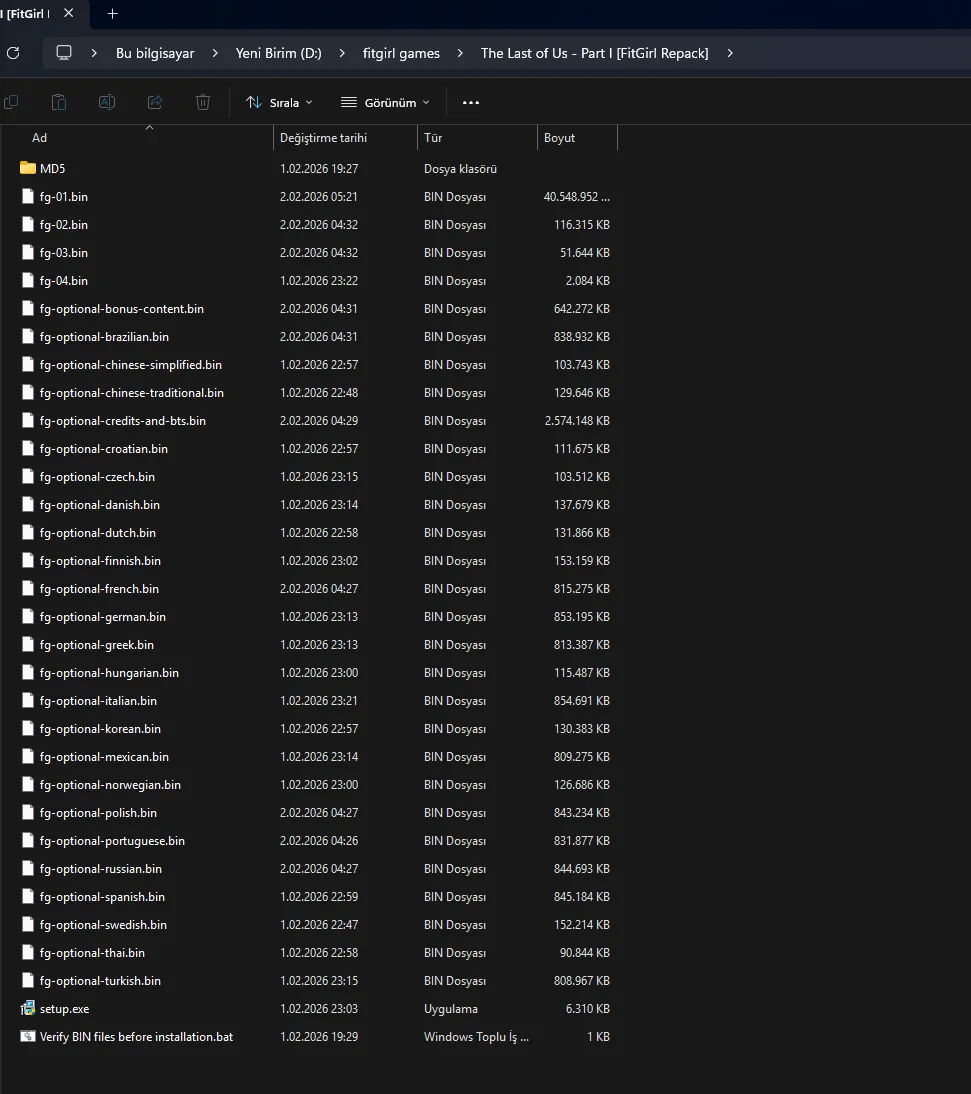This screenshot has width=971, height=1094.
Task: Select file fg-02.bin
Action: 63,225
